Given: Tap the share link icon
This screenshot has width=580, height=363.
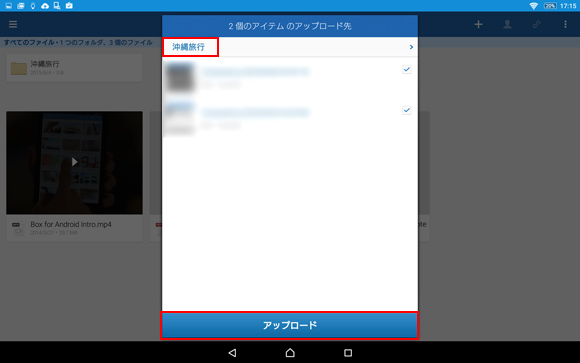Looking at the screenshot, I should pyautogui.click(x=536, y=24).
